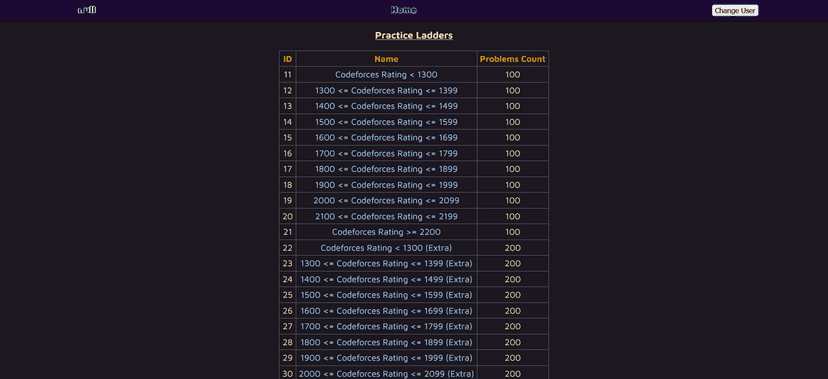This screenshot has height=379, width=828.
Task: Click the username label in top bar
Action: click(x=87, y=10)
